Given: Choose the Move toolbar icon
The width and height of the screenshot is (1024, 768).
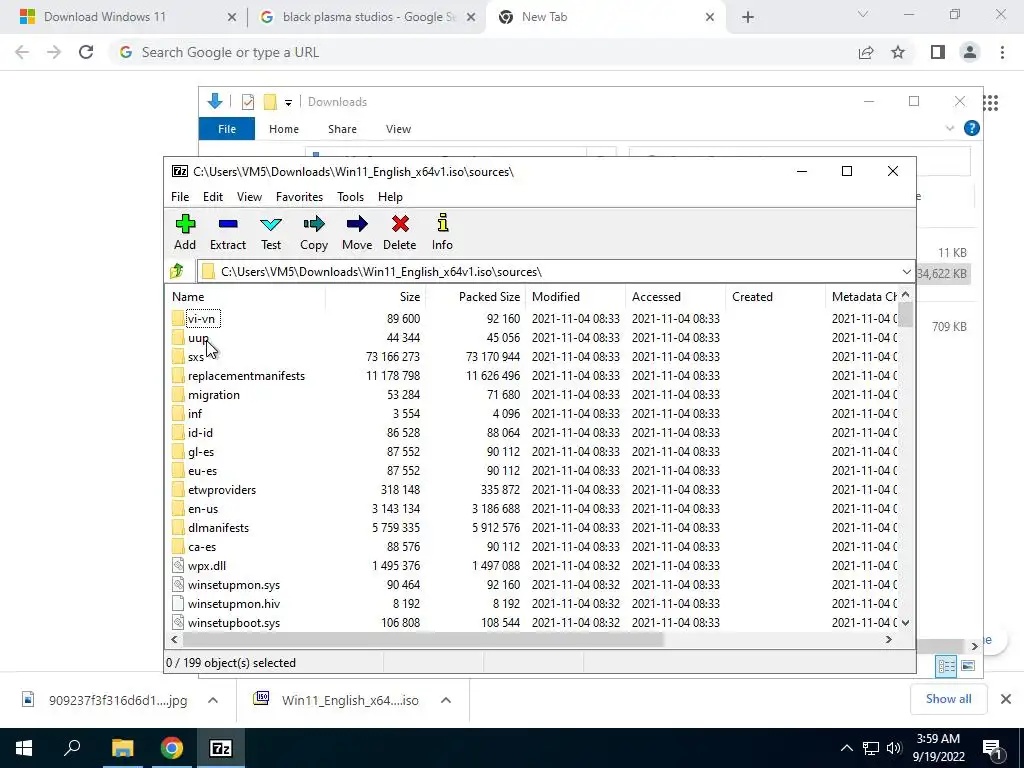Looking at the screenshot, I should [357, 232].
